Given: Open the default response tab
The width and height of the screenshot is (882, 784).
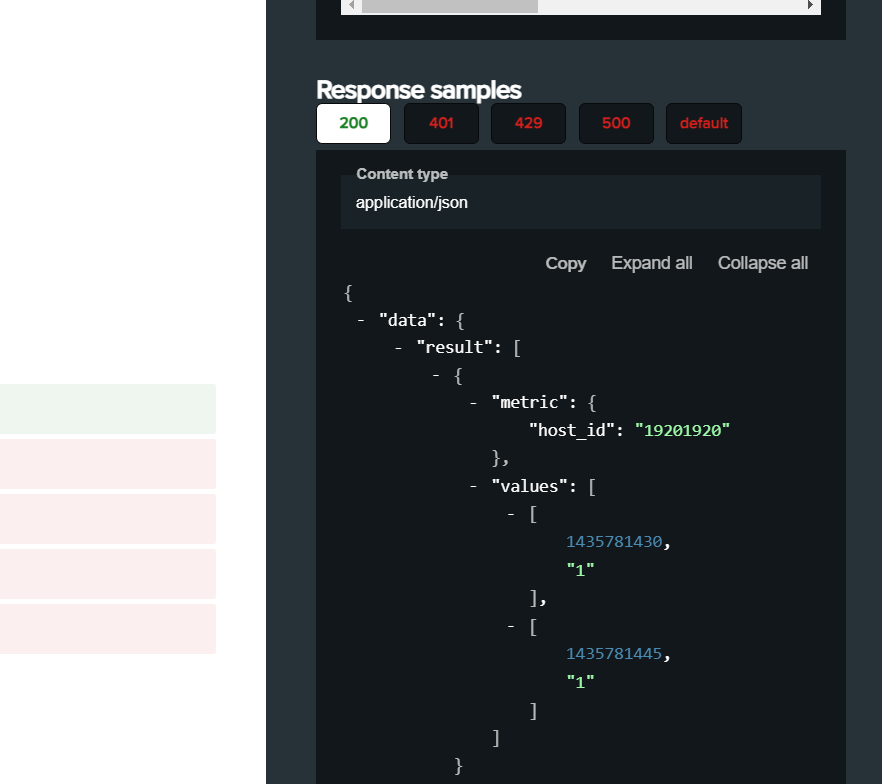Looking at the screenshot, I should pyautogui.click(x=703, y=123).
